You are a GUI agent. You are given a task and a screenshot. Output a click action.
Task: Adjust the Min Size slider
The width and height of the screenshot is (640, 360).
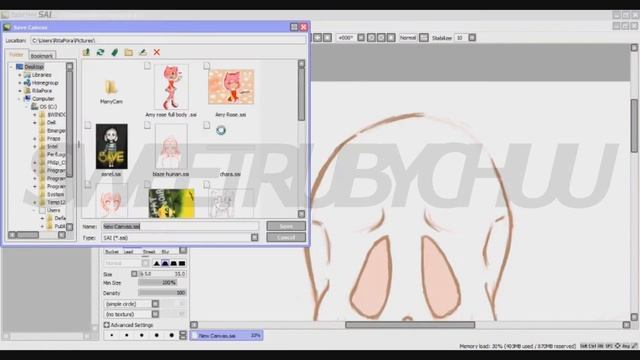click(x=162, y=282)
